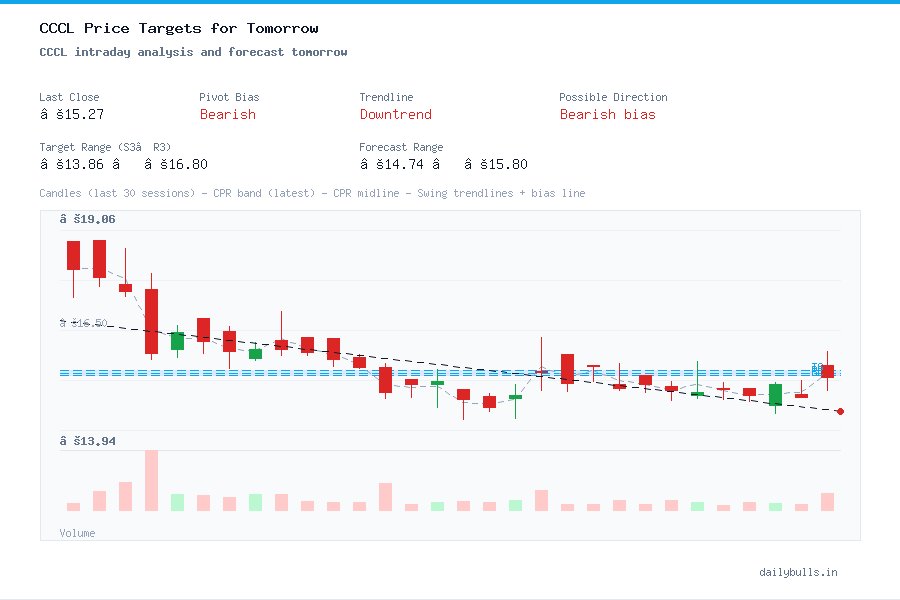The width and height of the screenshot is (900, 600).
Task: Select the intraday analysis and forecast subtitle
Action: pyautogui.click(x=193, y=52)
